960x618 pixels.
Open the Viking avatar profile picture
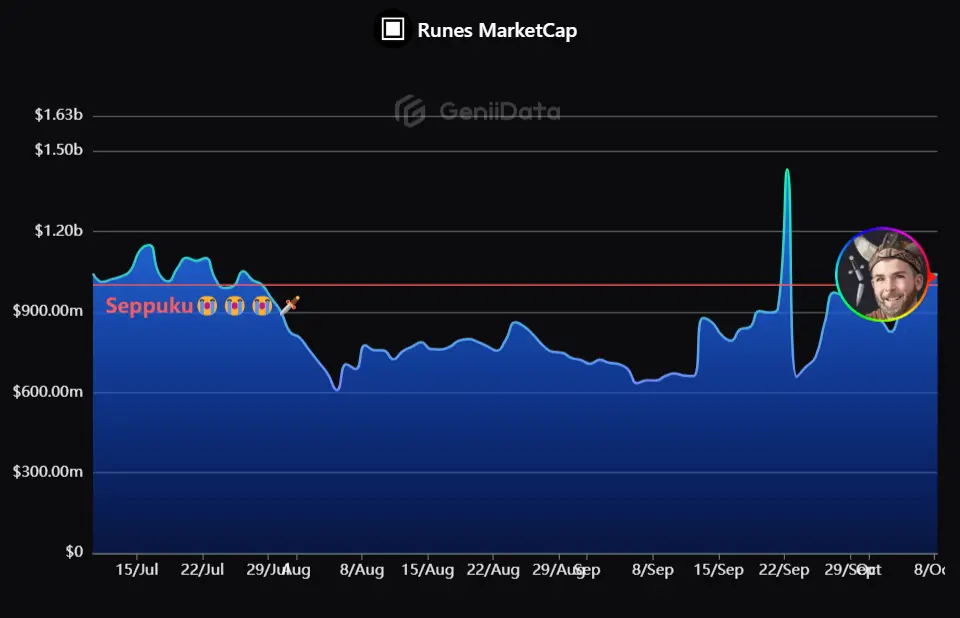883,274
